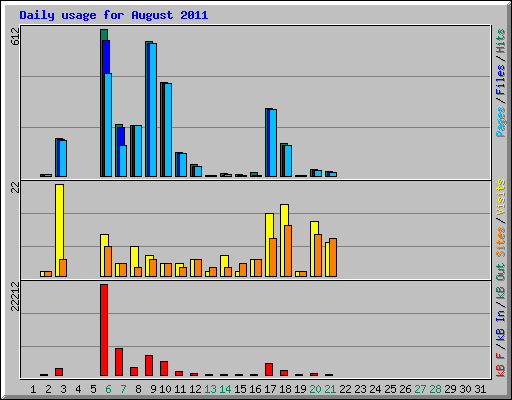Click the red kB bar for day 7
Viewport: 512px width, 400px height.
(119, 362)
